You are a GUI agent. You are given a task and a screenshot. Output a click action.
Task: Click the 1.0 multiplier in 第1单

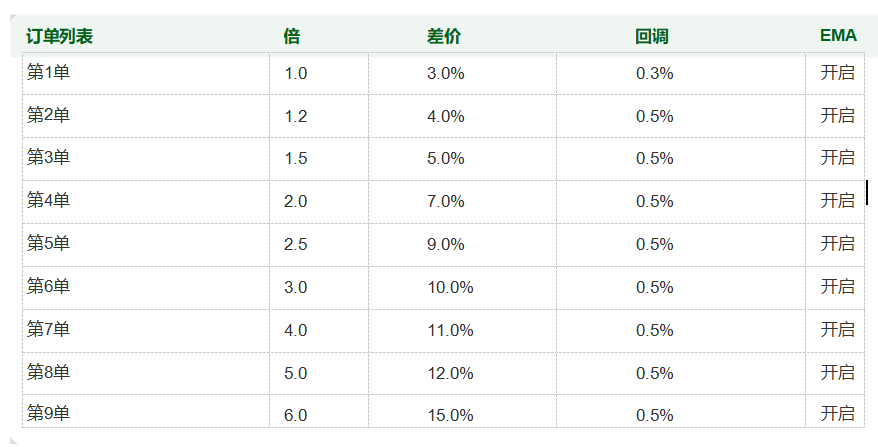click(x=296, y=73)
